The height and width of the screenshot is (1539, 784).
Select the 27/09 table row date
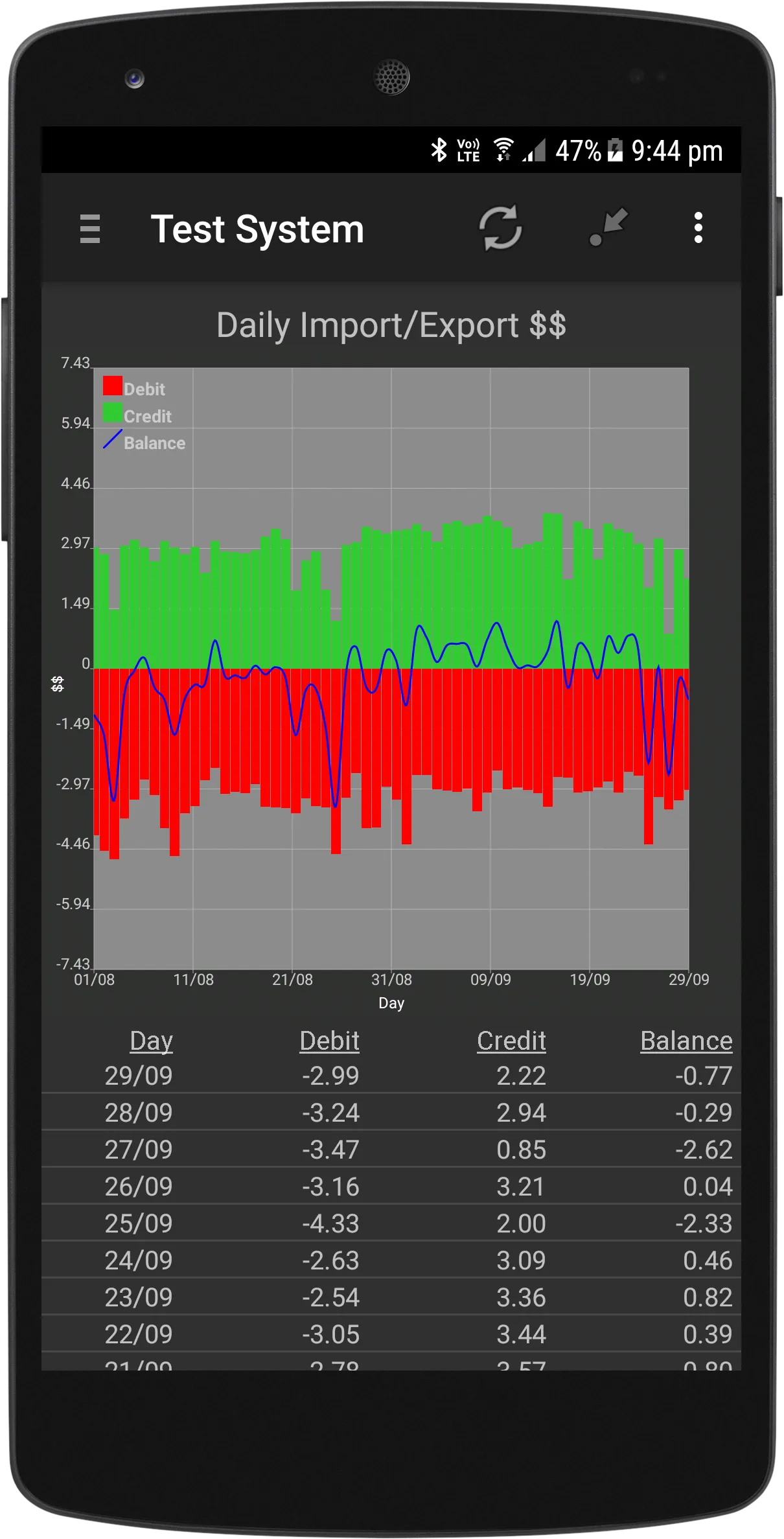click(x=139, y=1150)
